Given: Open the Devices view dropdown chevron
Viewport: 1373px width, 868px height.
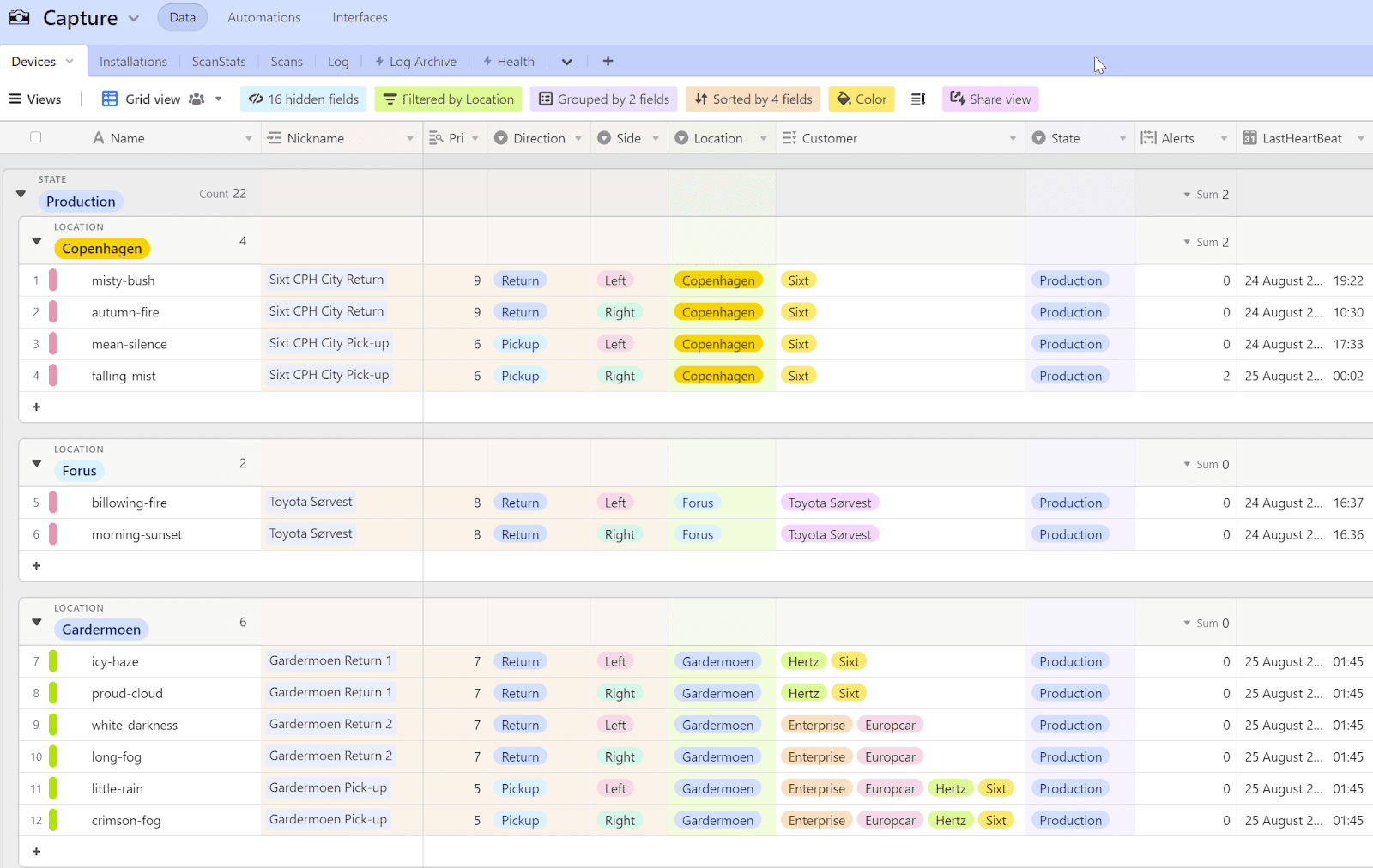Looking at the screenshot, I should click(70, 61).
